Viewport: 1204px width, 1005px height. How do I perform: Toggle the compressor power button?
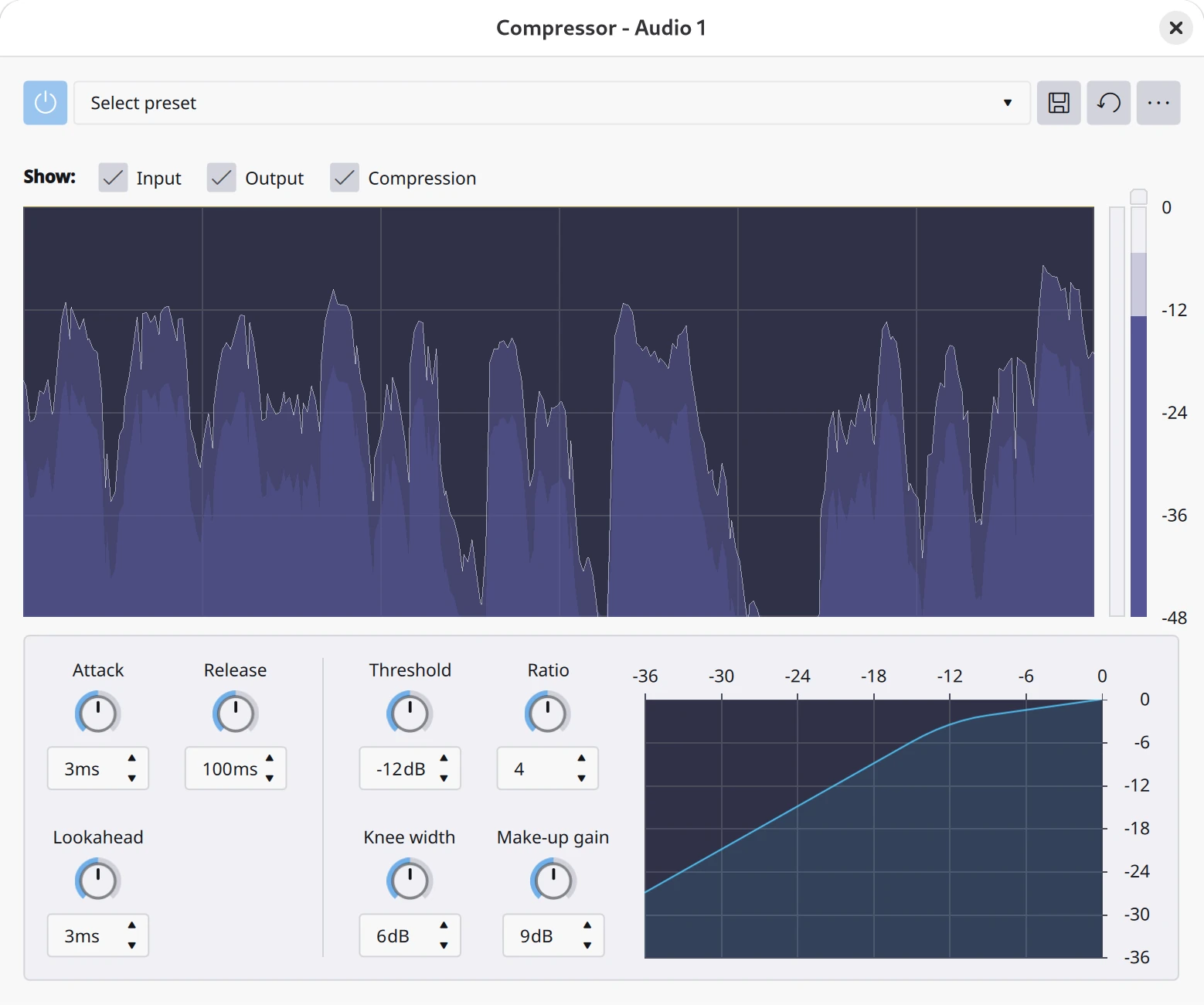pyautogui.click(x=45, y=103)
